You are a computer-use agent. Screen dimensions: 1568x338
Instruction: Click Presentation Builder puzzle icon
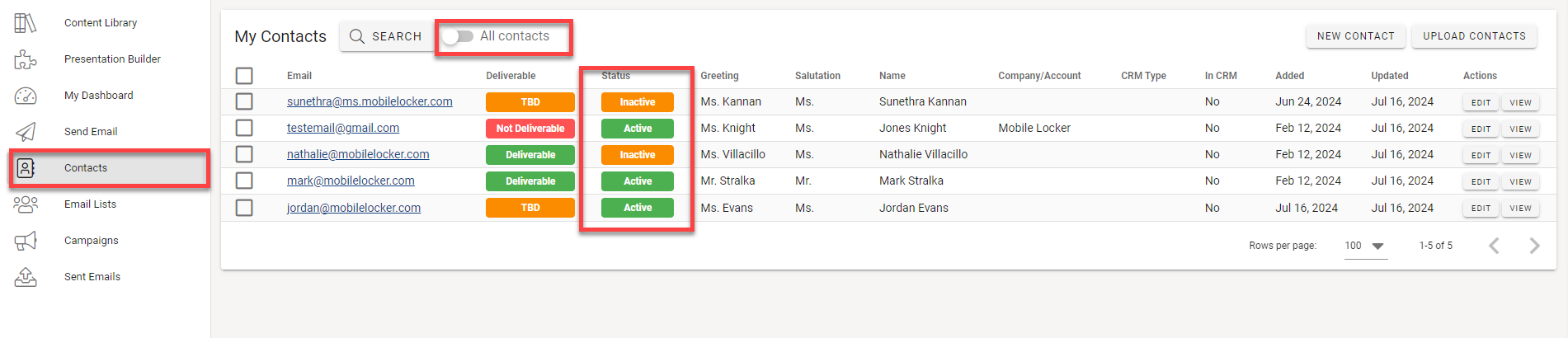[x=26, y=59]
